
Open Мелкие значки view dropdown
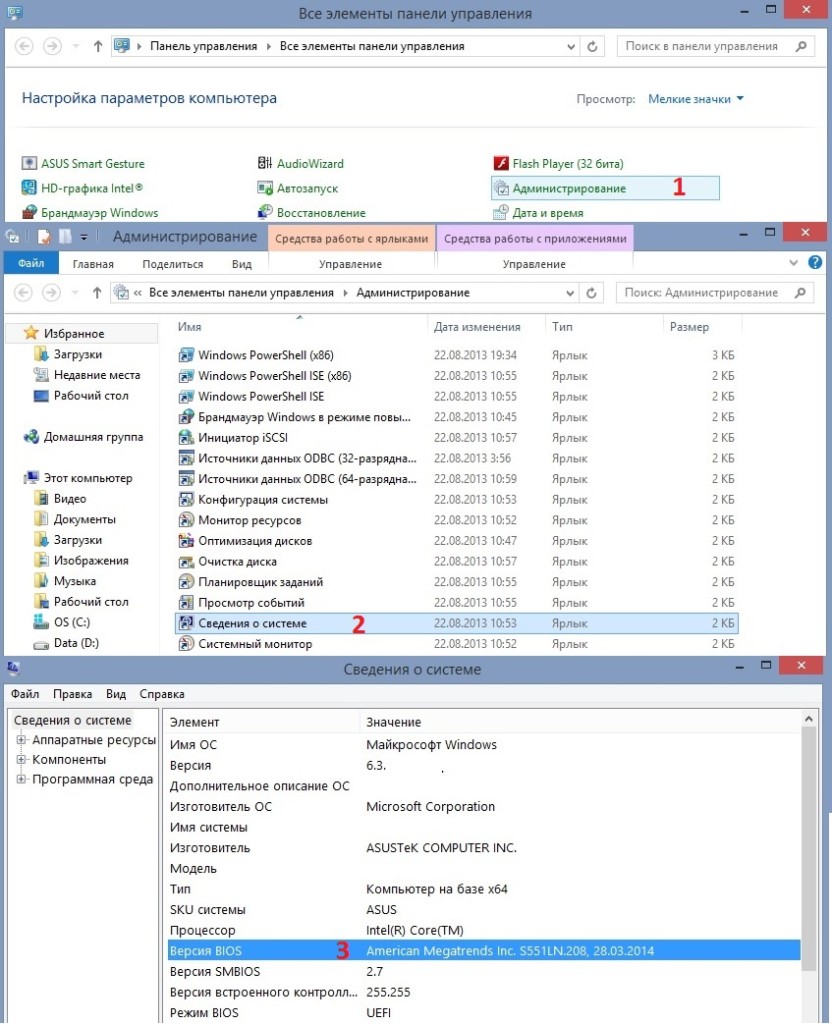pyautogui.click(x=696, y=99)
